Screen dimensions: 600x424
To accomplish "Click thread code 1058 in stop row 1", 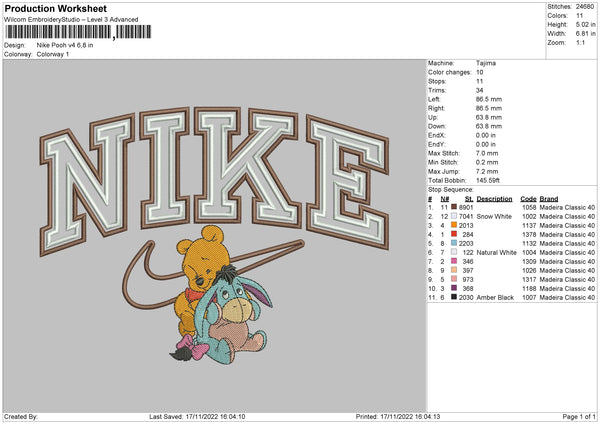I will 529,207.
